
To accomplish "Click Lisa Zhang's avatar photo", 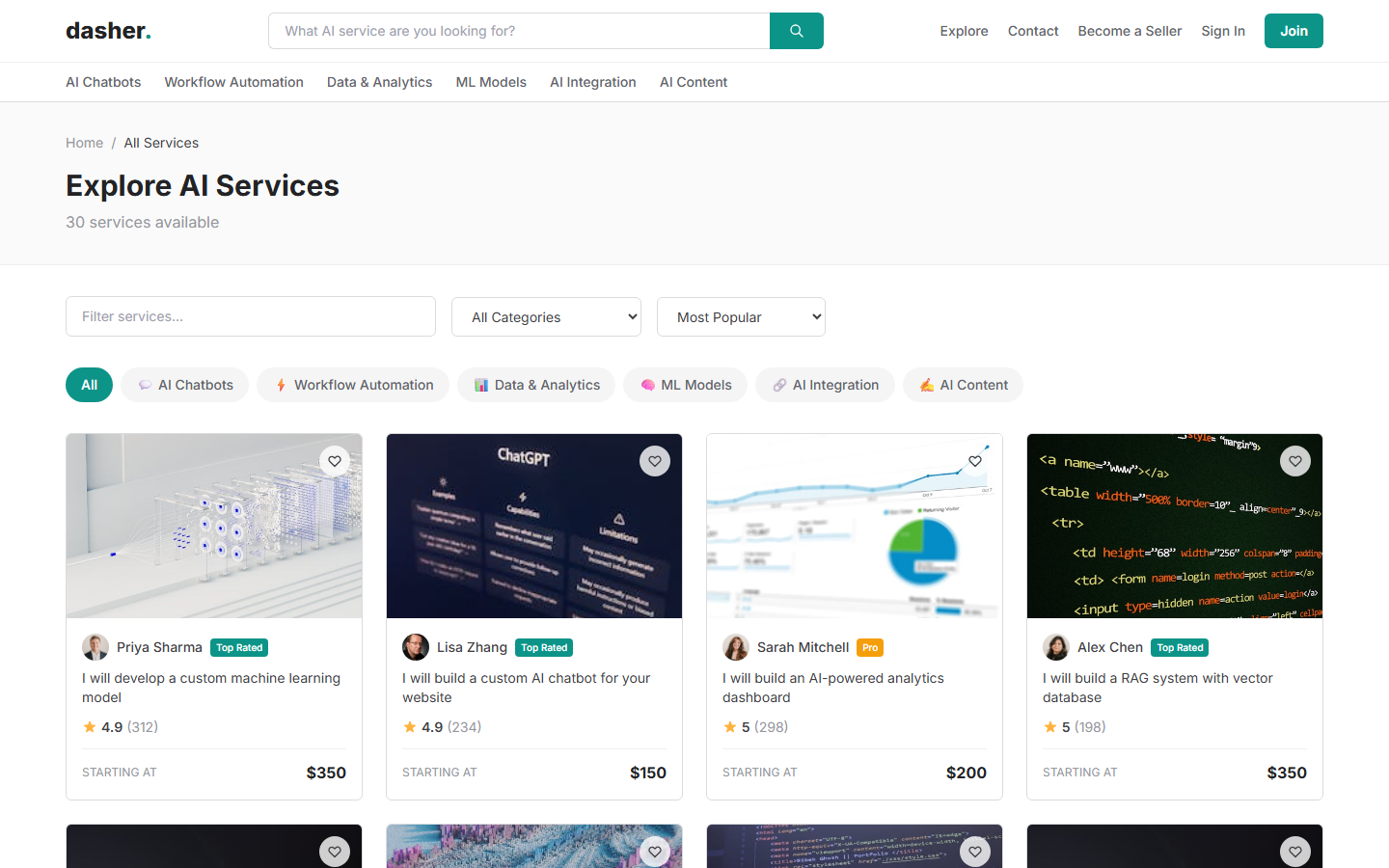I will [x=416, y=647].
